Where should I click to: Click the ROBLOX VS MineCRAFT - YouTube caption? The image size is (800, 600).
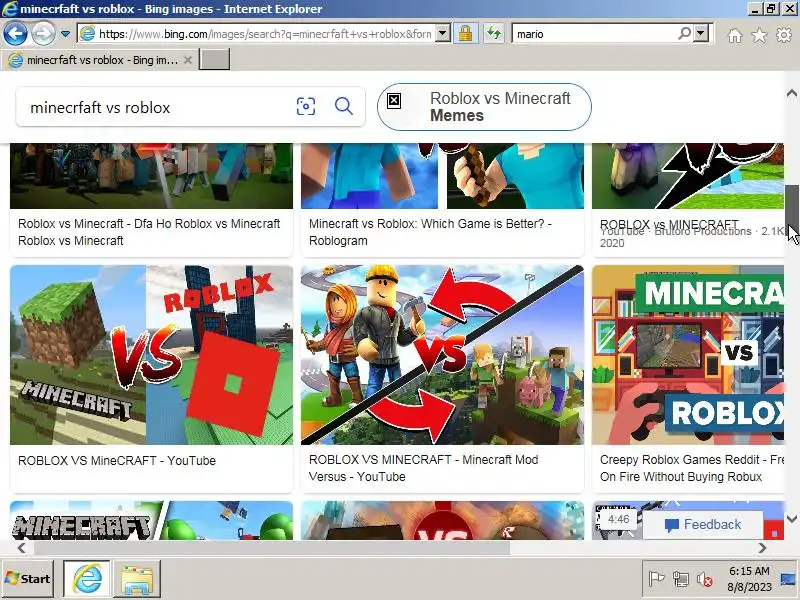tap(117, 460)
